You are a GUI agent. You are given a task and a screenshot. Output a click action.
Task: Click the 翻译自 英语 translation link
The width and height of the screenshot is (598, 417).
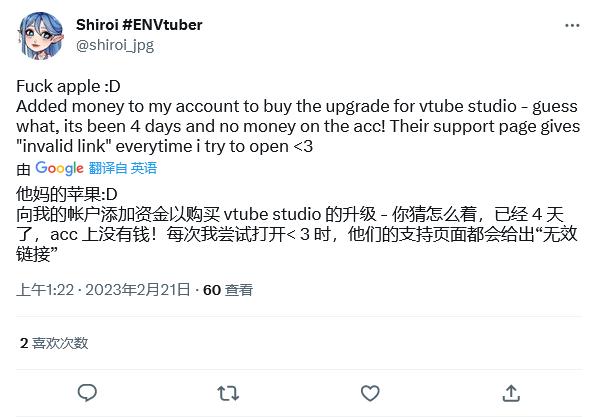coord(123,168)
